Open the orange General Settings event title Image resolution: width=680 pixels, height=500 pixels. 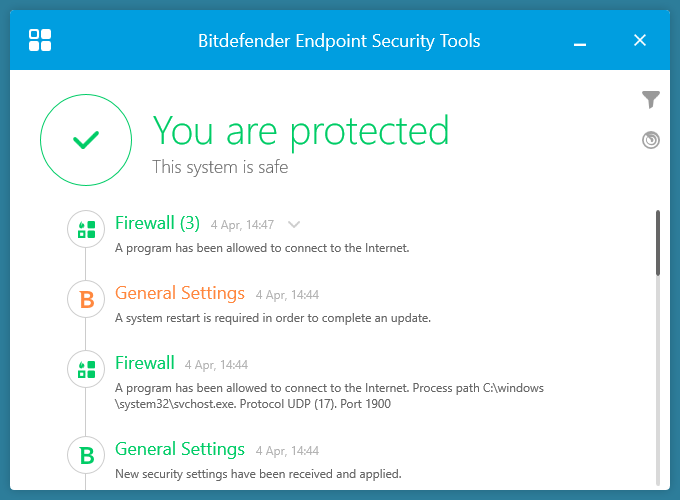click(x=180, y=293)
